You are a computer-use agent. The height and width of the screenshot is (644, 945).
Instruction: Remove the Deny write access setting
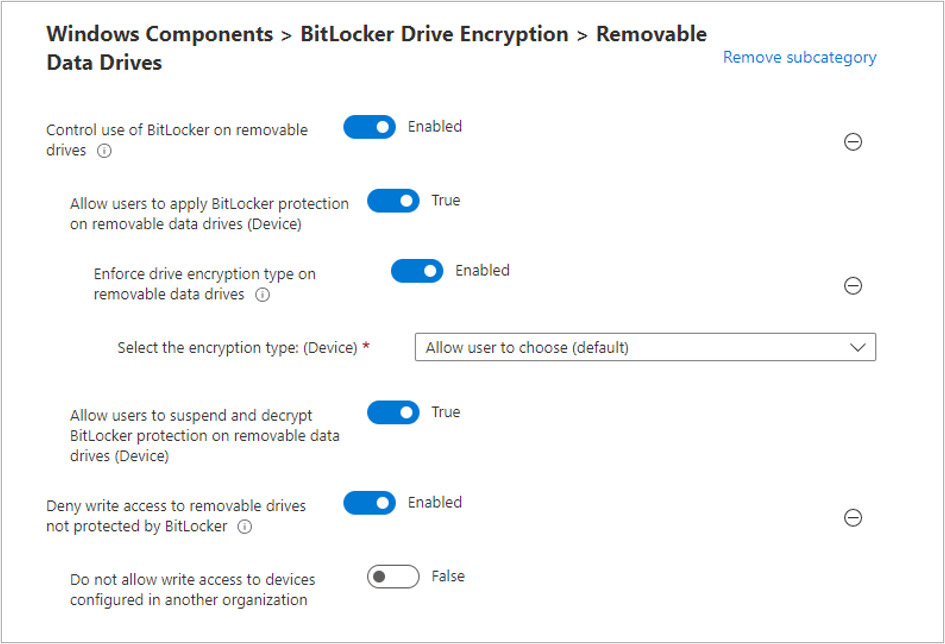853,518
